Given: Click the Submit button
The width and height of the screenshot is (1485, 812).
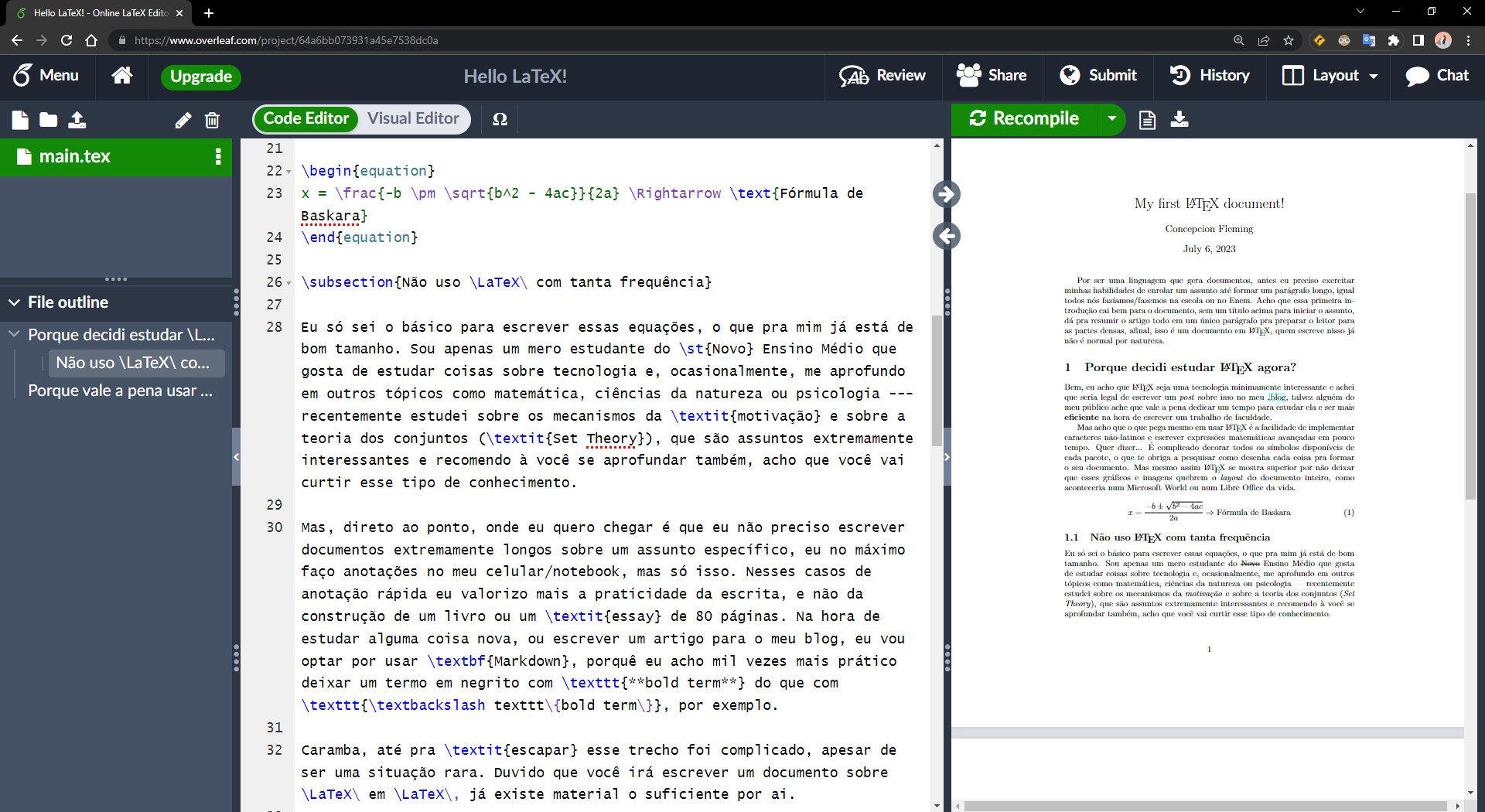Looking at the screenshot, I should [1098, 76].
